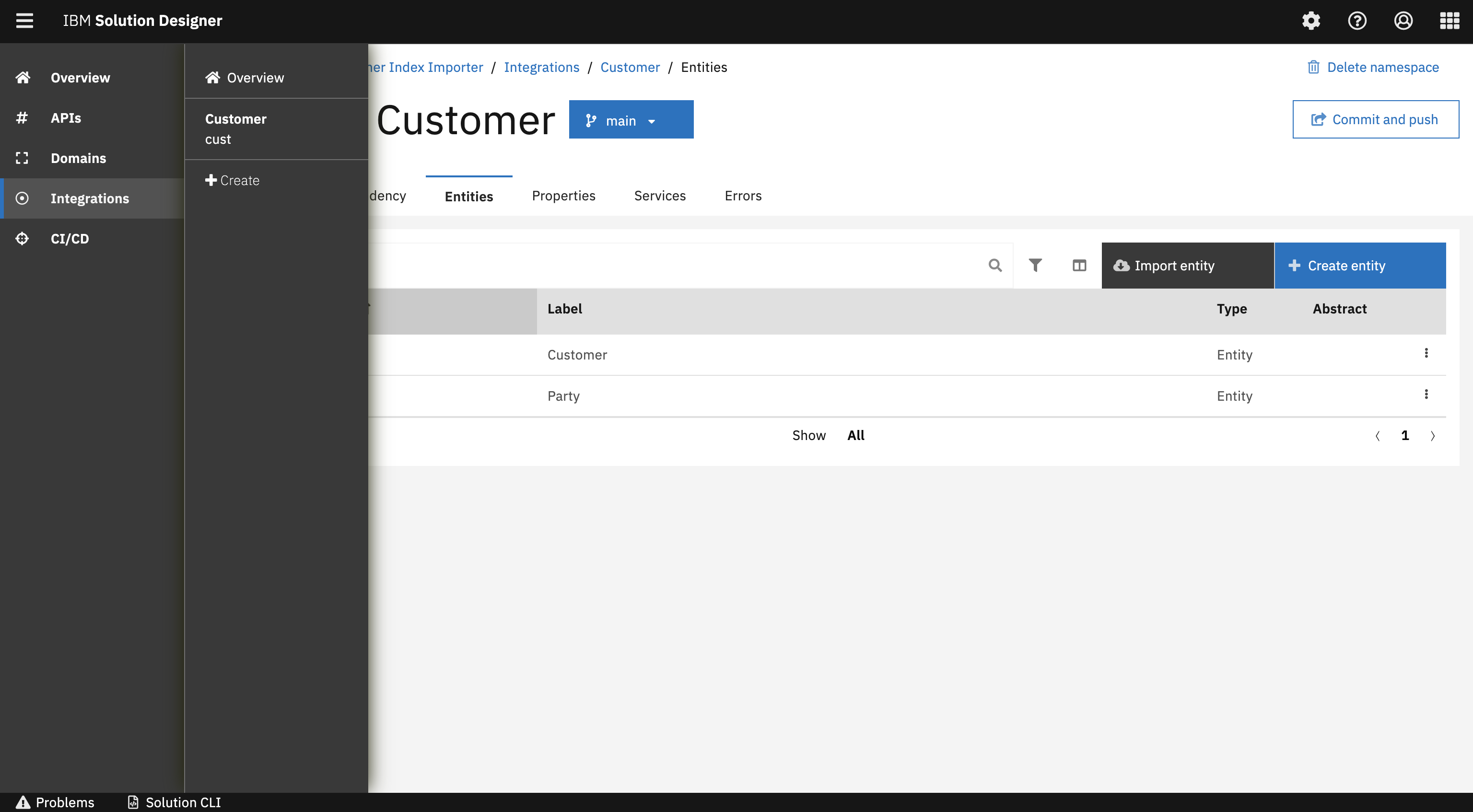Select CI/CD in sidebar

point(69,238)
